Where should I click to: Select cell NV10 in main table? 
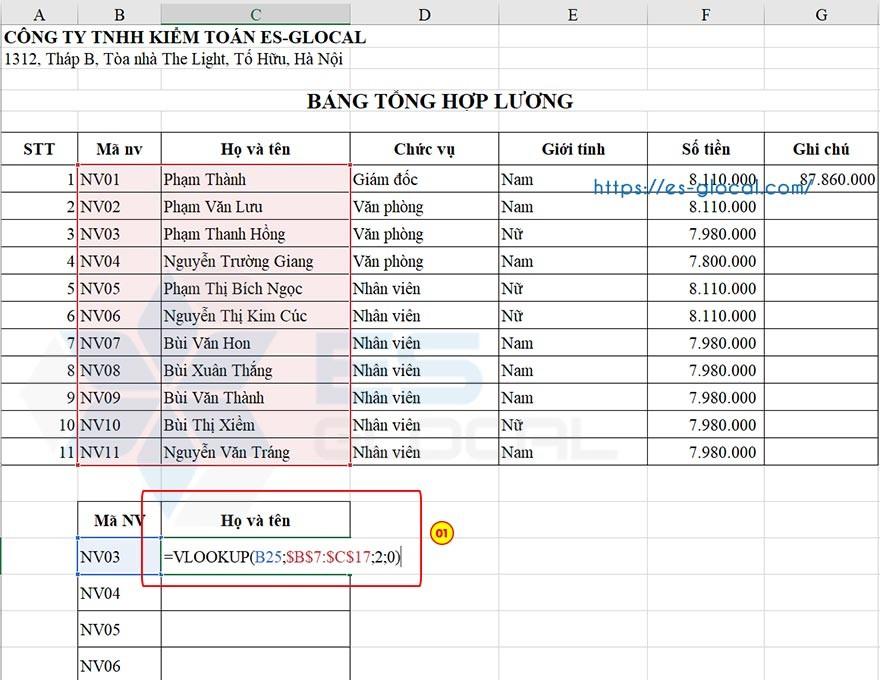tap(119, 425)
